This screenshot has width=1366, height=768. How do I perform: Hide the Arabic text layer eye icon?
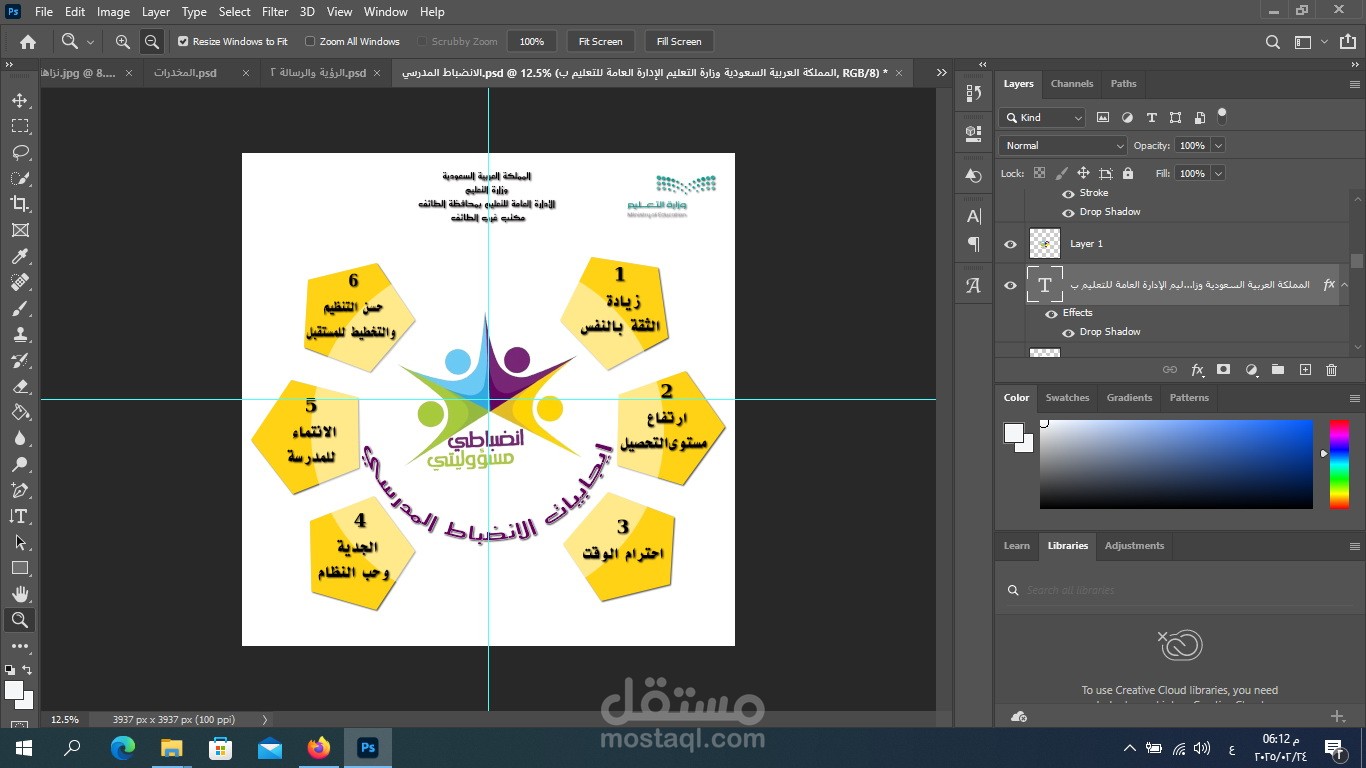(x=1010, y=285)
